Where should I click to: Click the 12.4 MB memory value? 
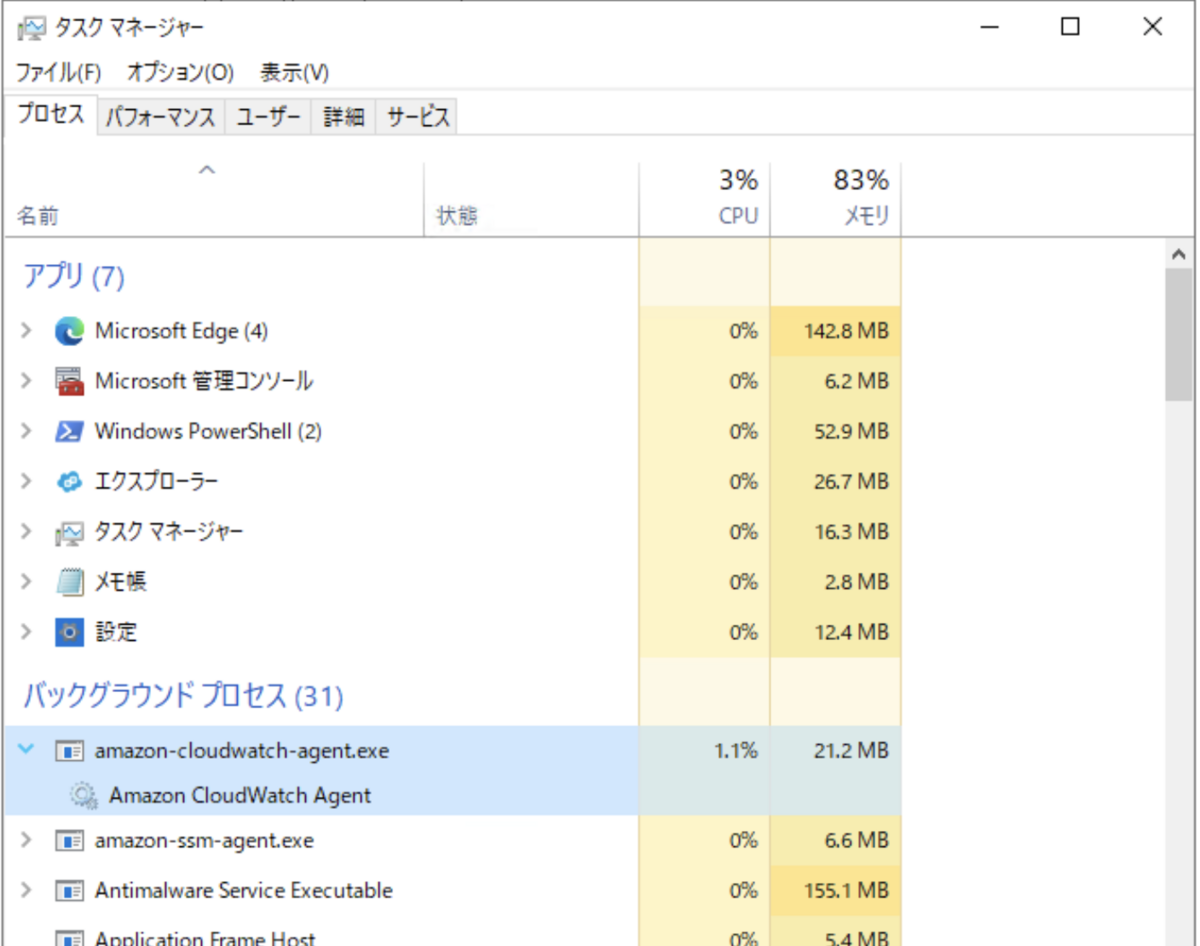[852, 632]
